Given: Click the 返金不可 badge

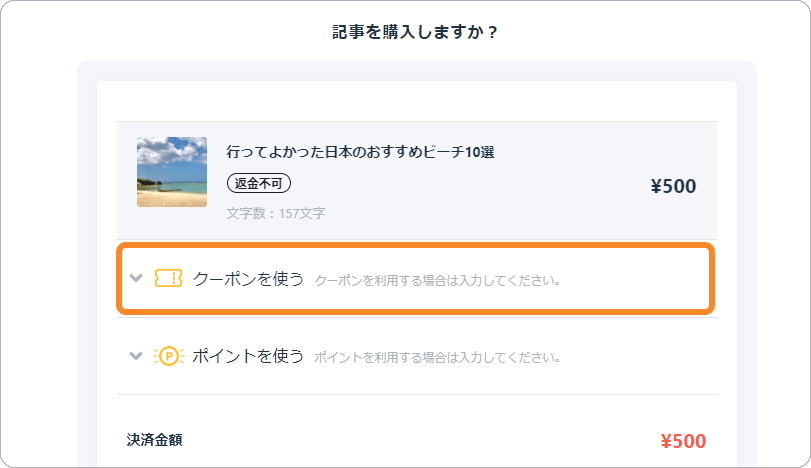Looking at the screenshot, I should click(x=259, y=183).
